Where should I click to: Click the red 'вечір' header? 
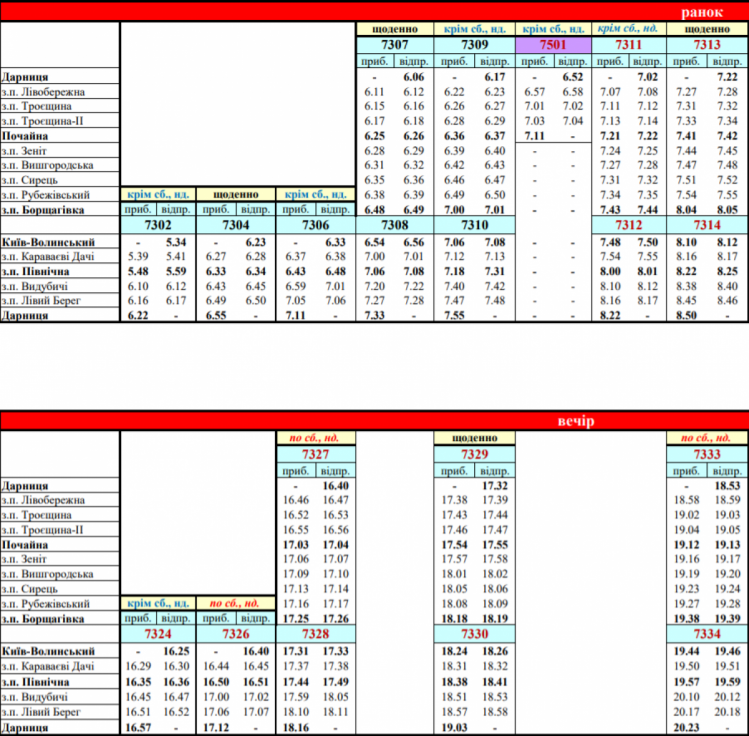pos(576,421)
